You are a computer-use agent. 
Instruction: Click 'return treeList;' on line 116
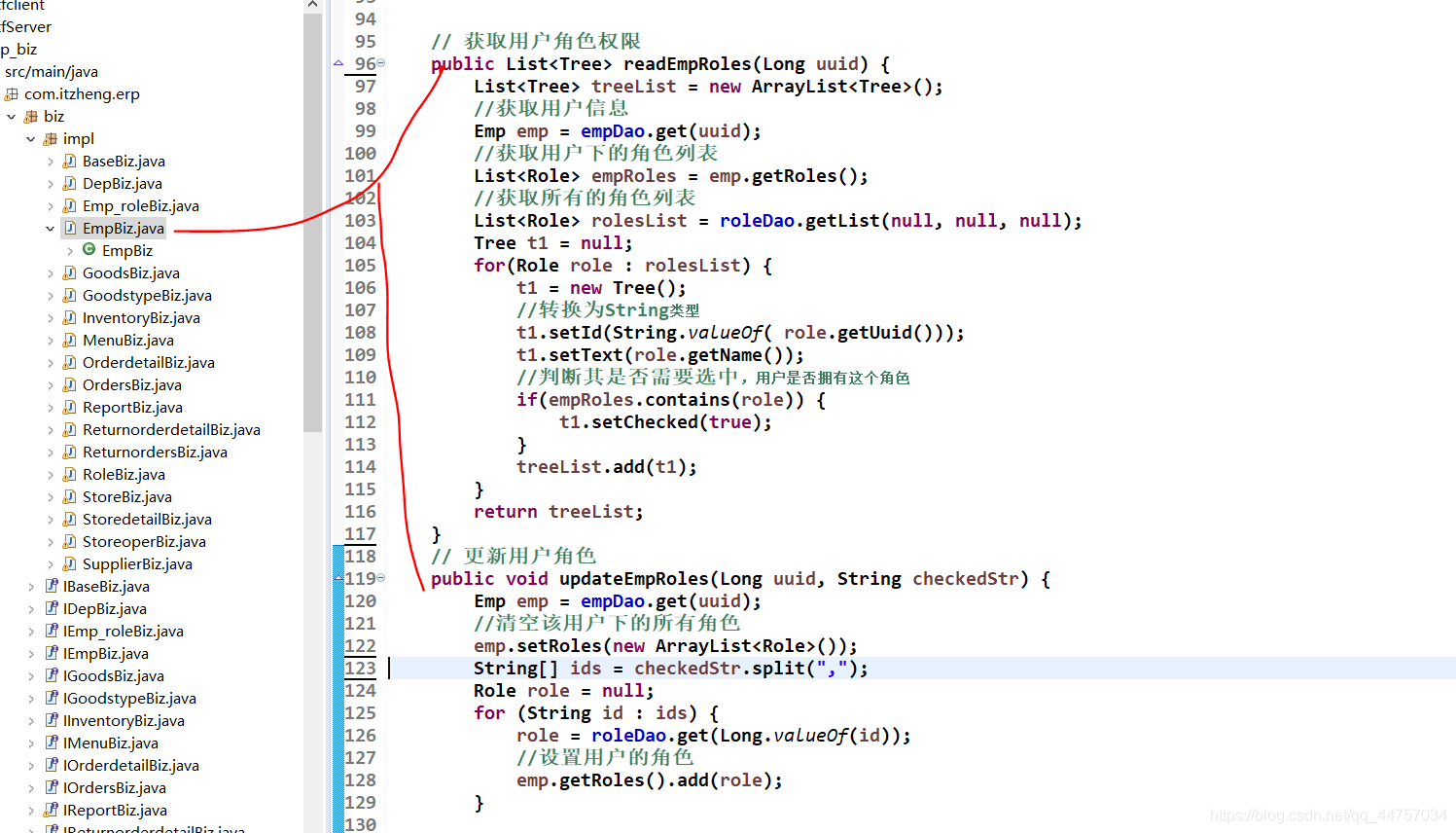[558, 512]
